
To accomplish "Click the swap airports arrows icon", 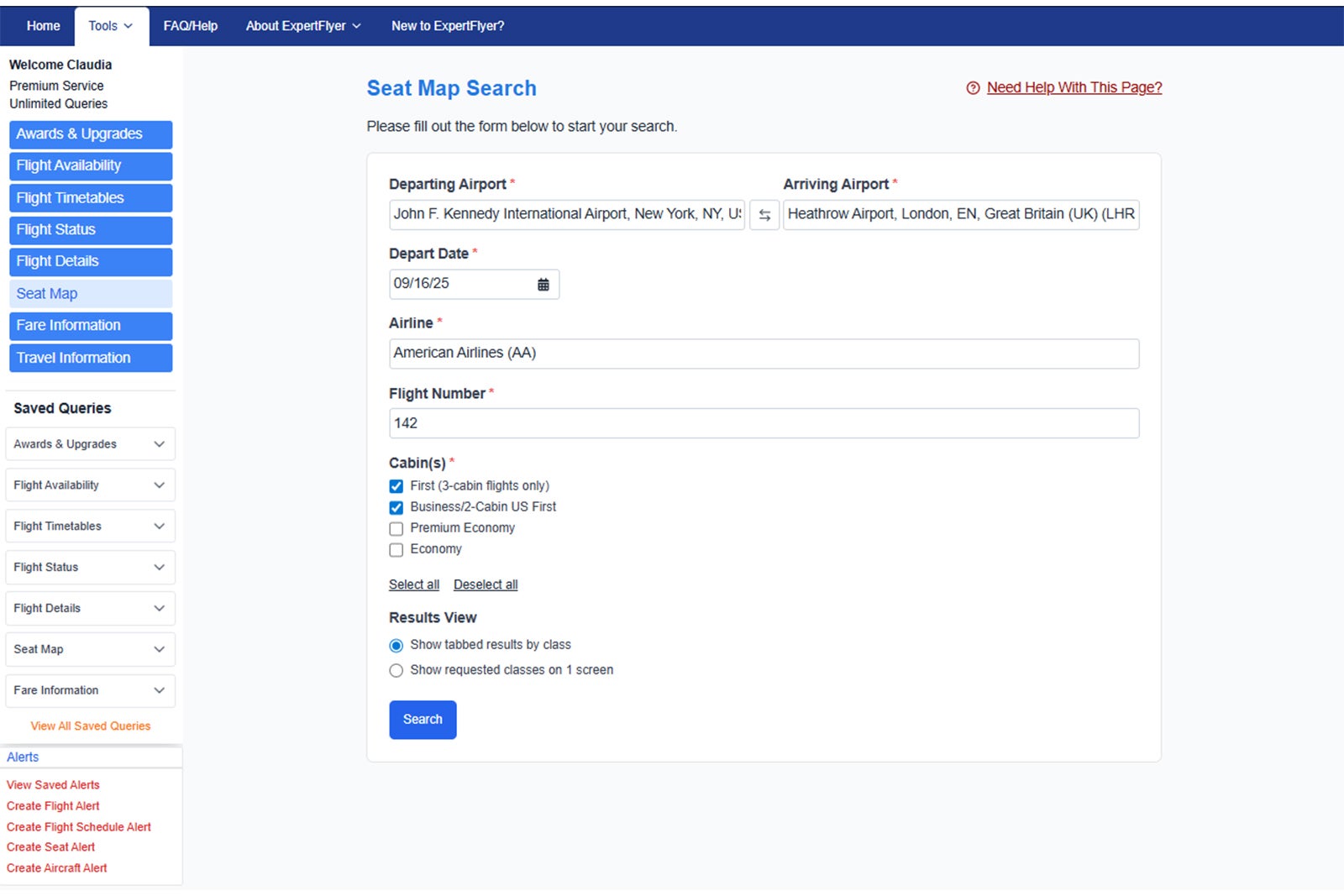I will [764, 215].
